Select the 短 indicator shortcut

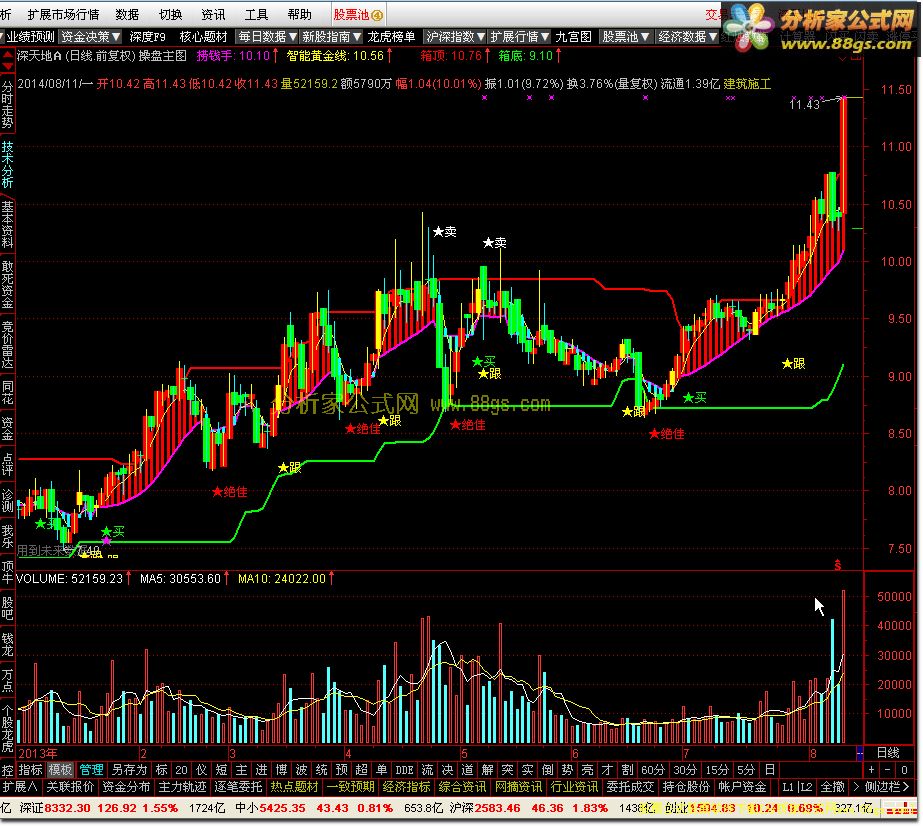tap(221, 770)
